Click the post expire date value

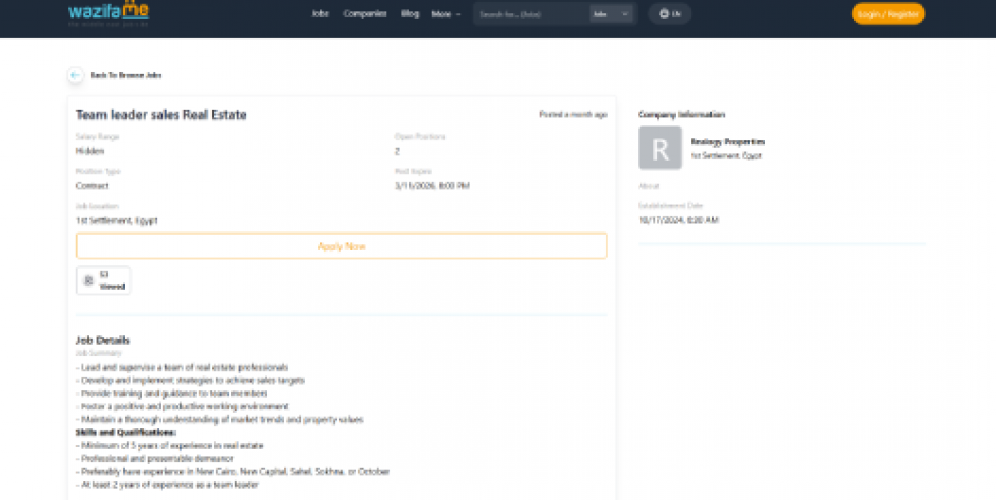coord(432,186)
